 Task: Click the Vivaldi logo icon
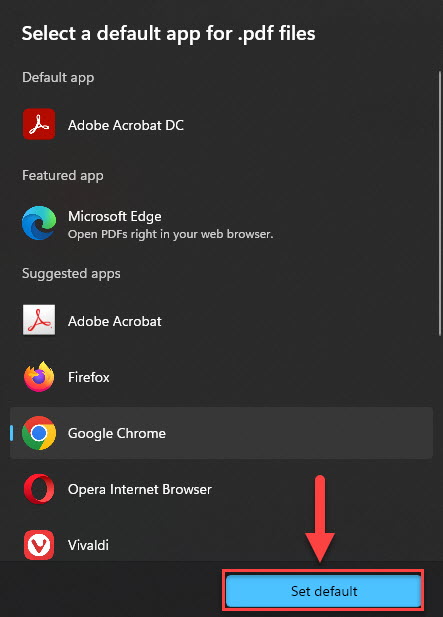coord(39,545)
